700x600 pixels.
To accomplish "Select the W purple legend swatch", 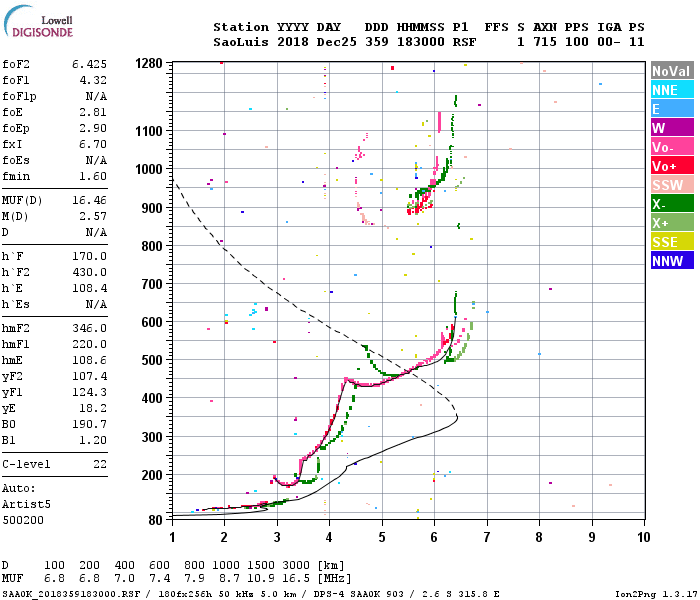I will pos(672,128).
